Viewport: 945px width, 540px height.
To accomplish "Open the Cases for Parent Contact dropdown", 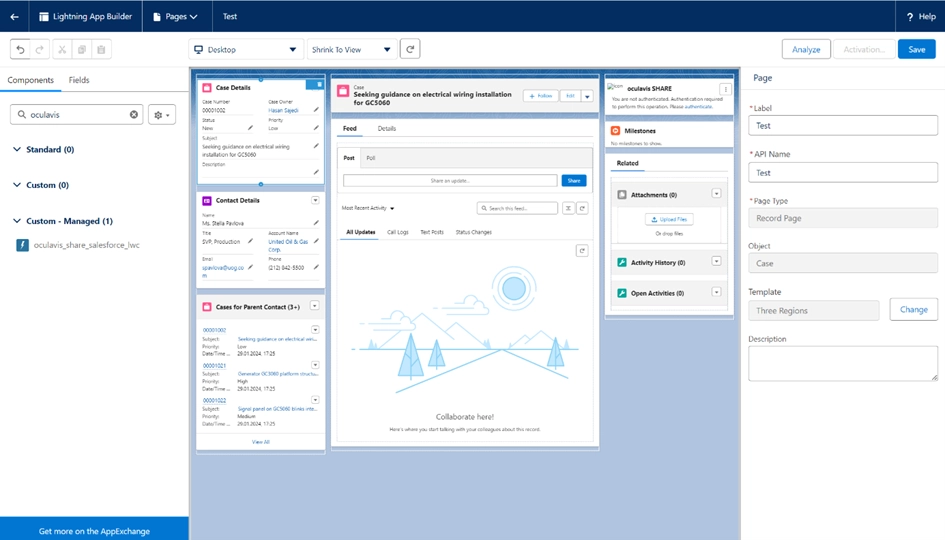I will (x=315, y=306).
